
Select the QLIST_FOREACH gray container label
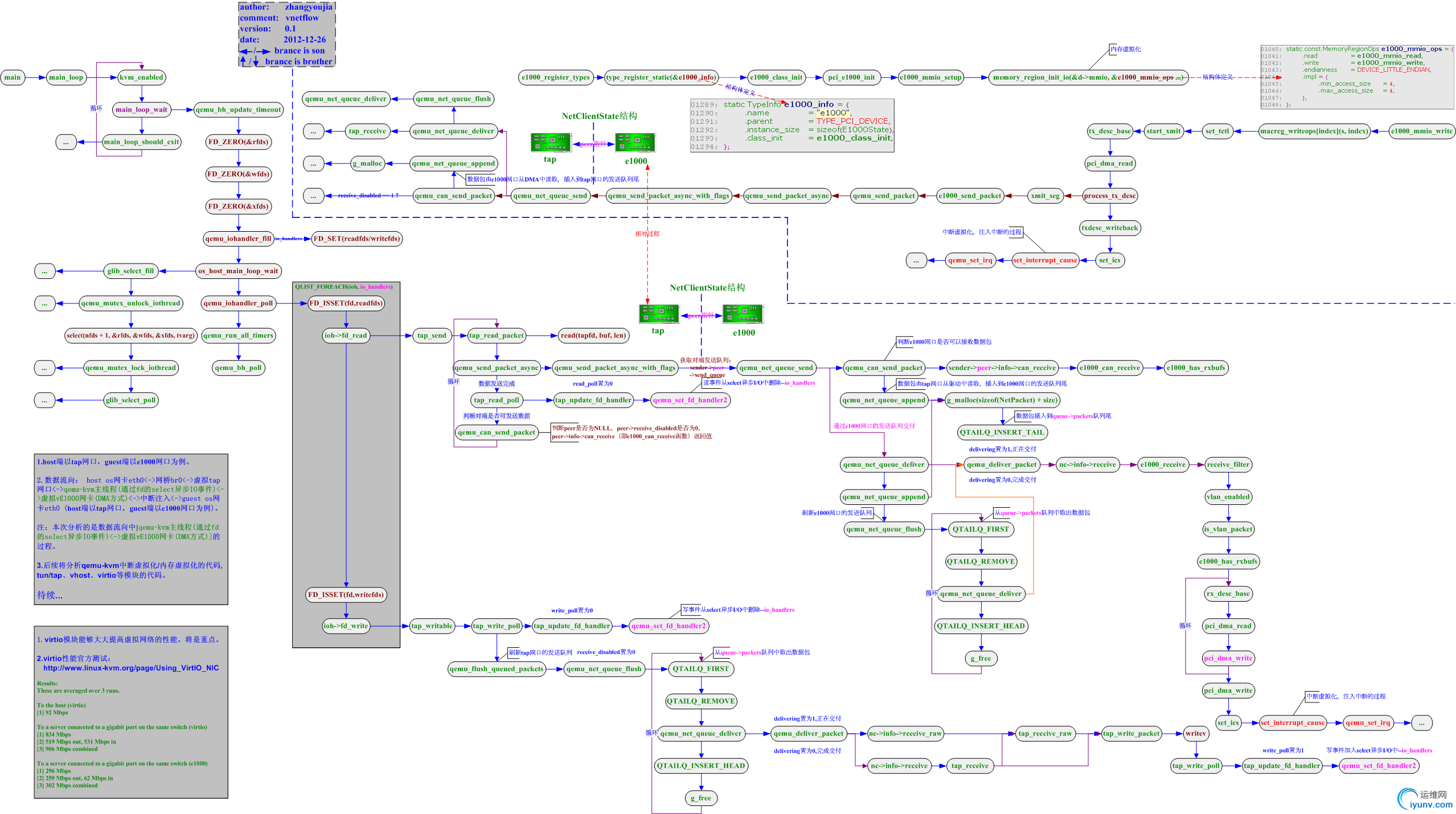[x=343, y=287]
